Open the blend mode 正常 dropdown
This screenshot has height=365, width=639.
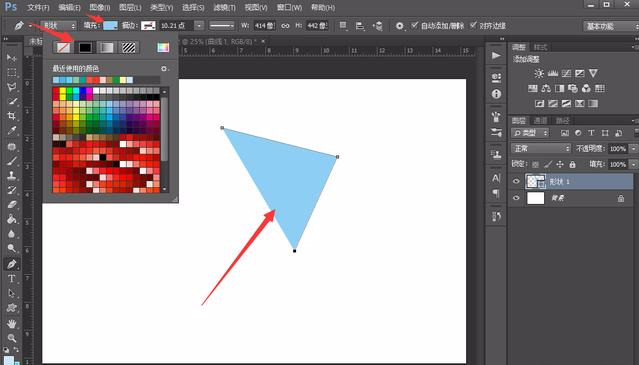point(541,149)
